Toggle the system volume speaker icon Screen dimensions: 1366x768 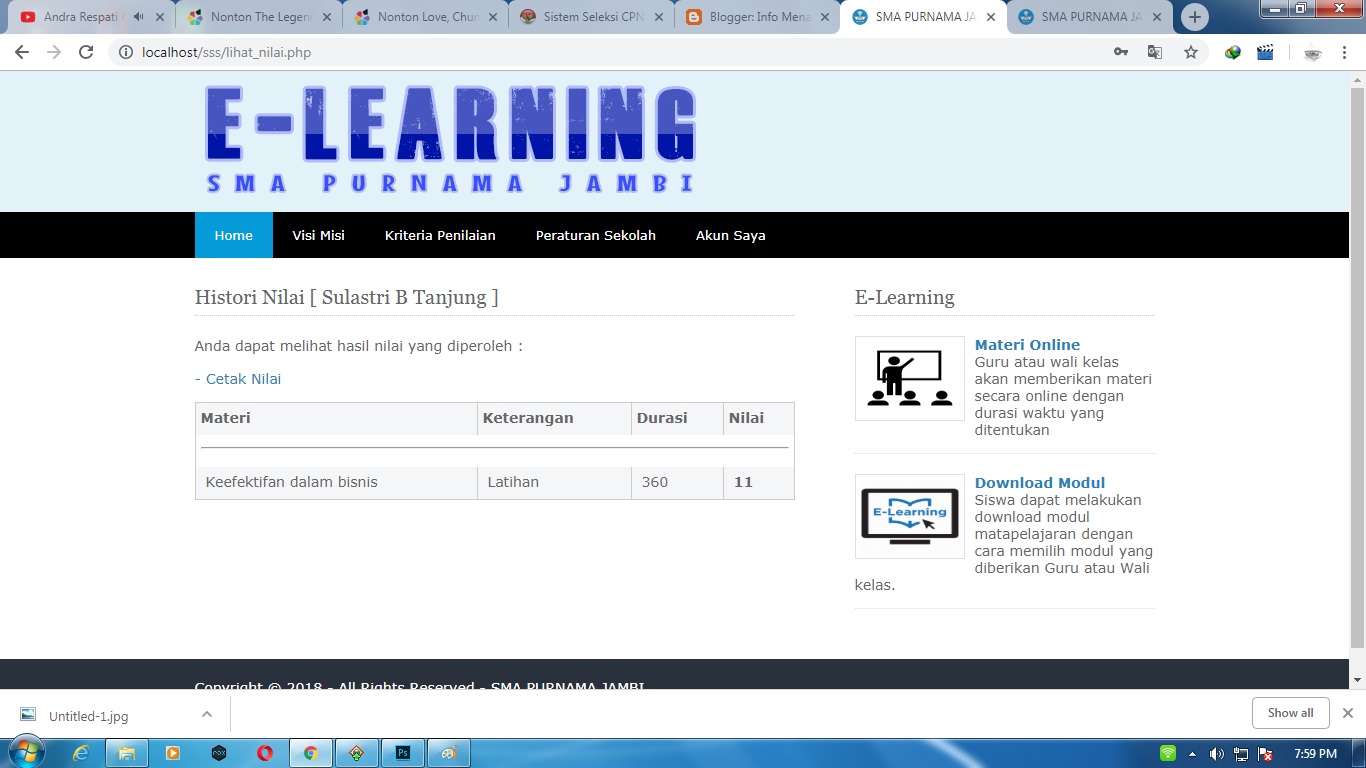click(1215, 752)
